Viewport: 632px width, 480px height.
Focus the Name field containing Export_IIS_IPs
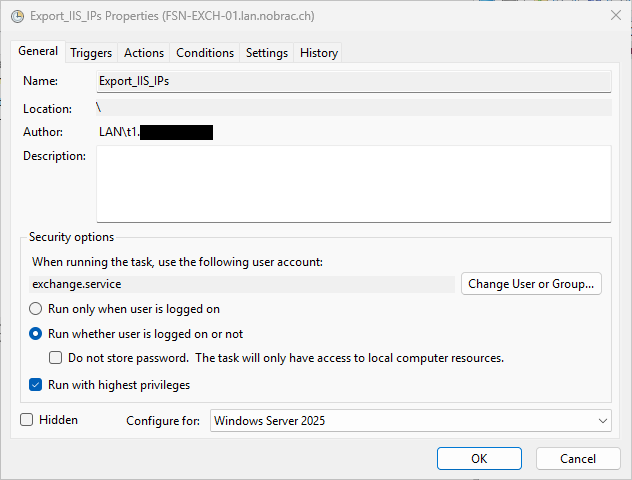354,81
